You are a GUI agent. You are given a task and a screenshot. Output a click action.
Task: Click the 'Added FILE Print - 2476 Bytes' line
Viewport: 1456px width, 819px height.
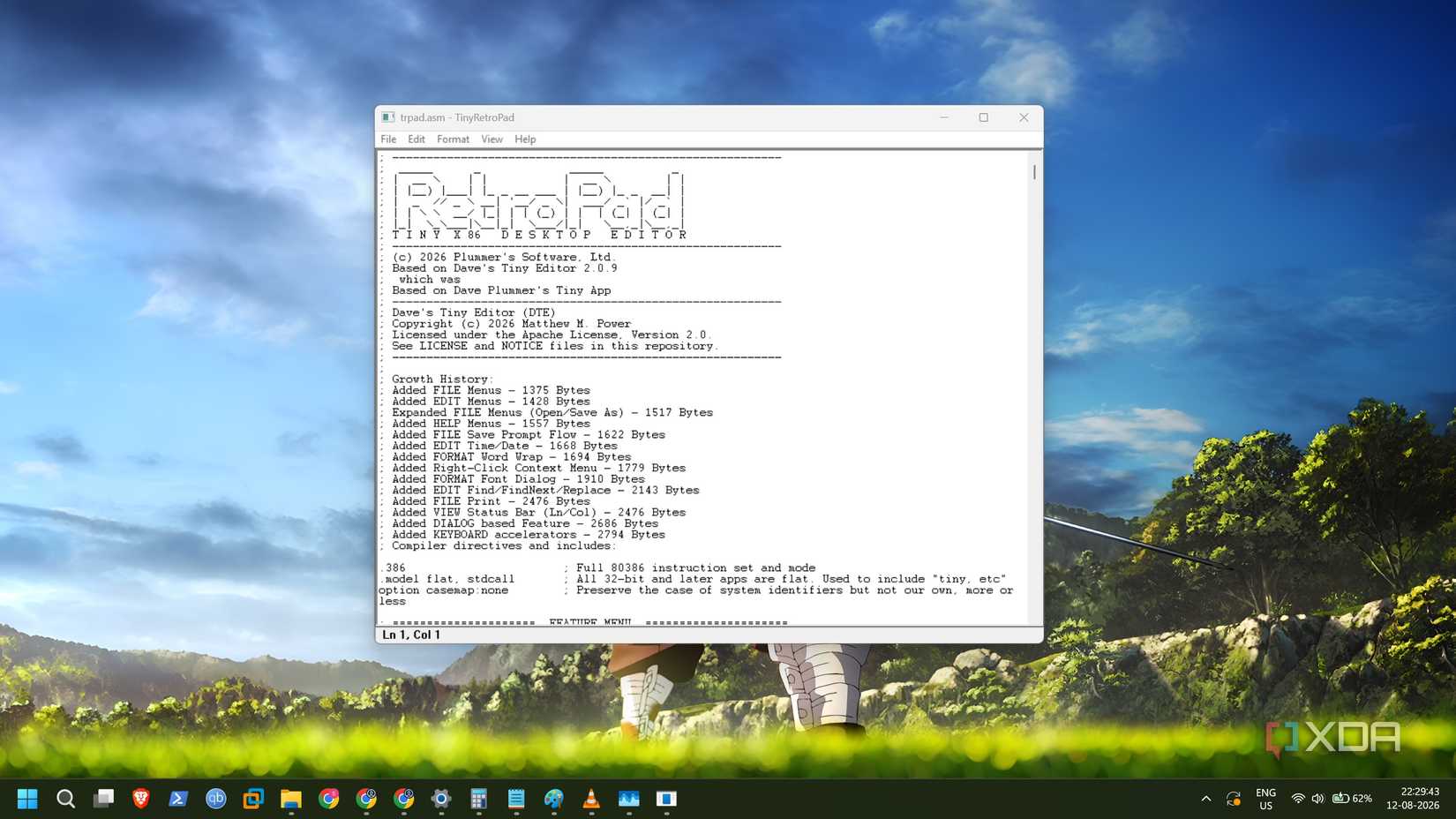click(x=491, y=501)
